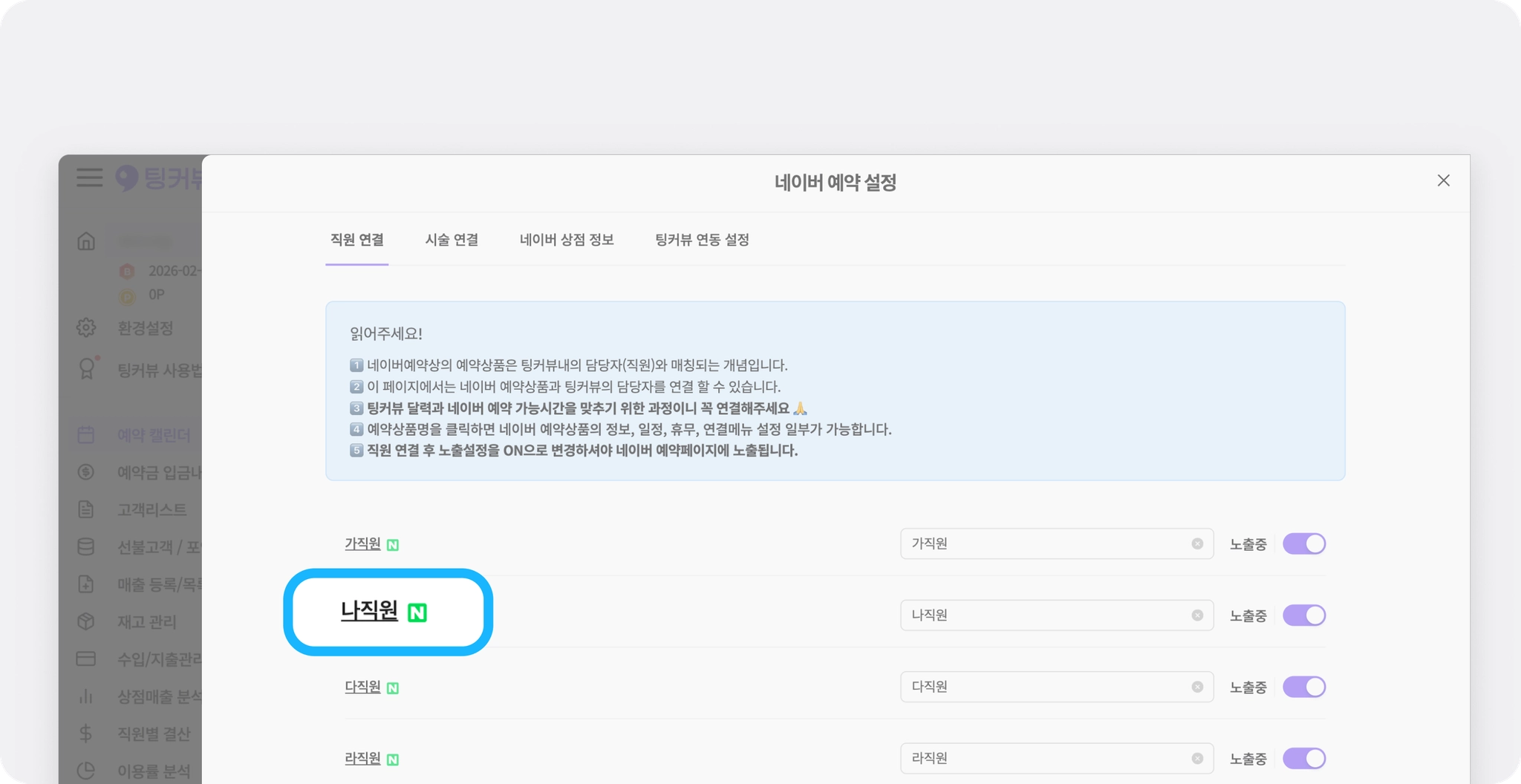Open the 고객리스트 document icon
1521x784 pixels.
click(86, 509)
